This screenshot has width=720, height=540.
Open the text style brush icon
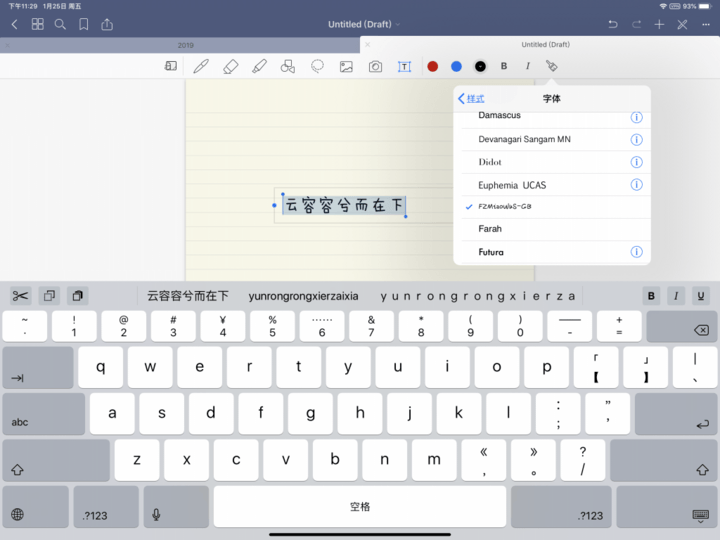click(551, 66)
